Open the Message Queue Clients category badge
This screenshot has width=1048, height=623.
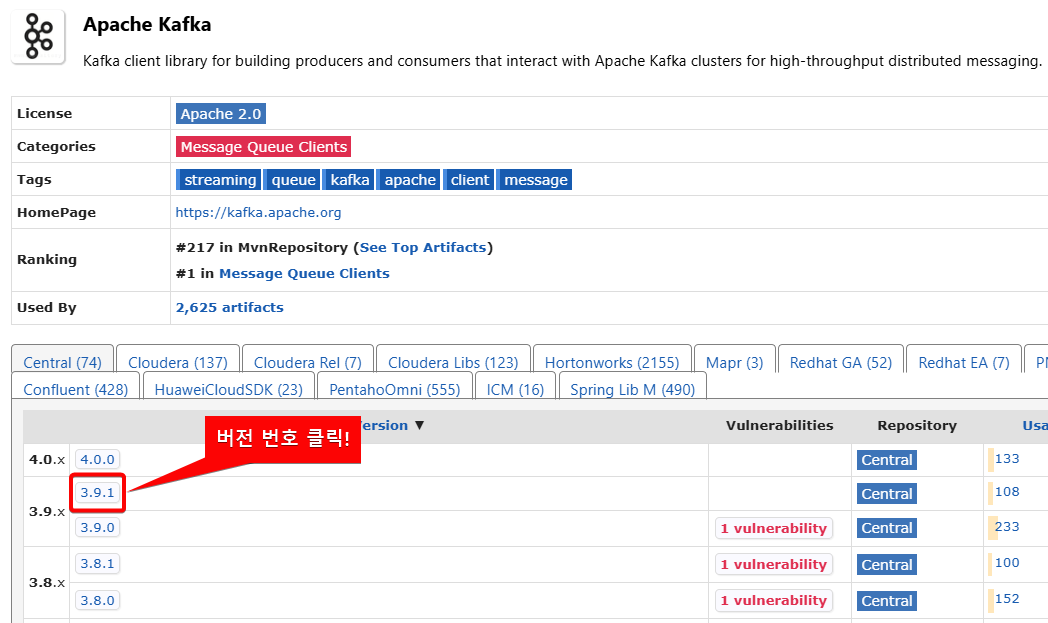263,146
